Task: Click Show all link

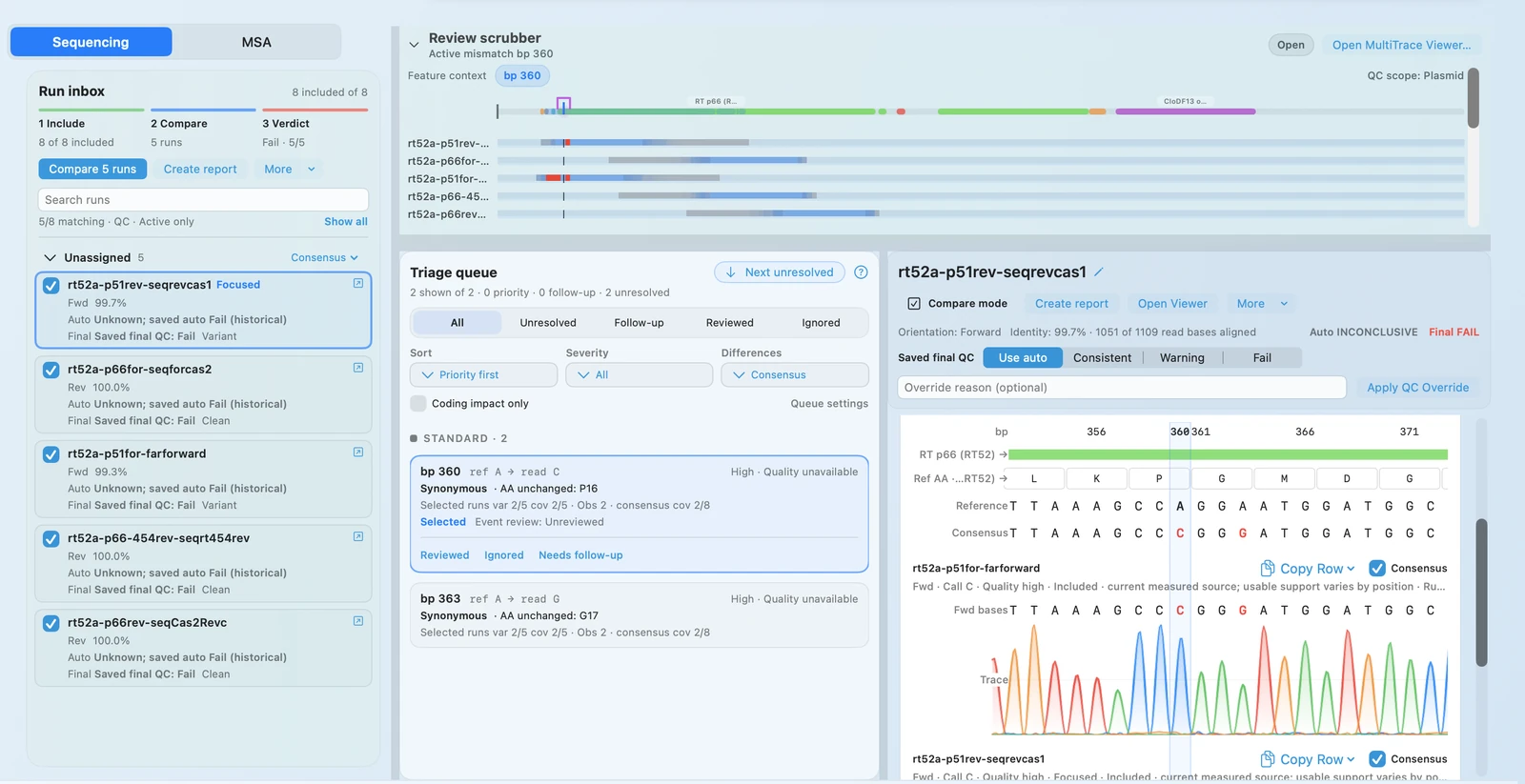Action: 346,222
